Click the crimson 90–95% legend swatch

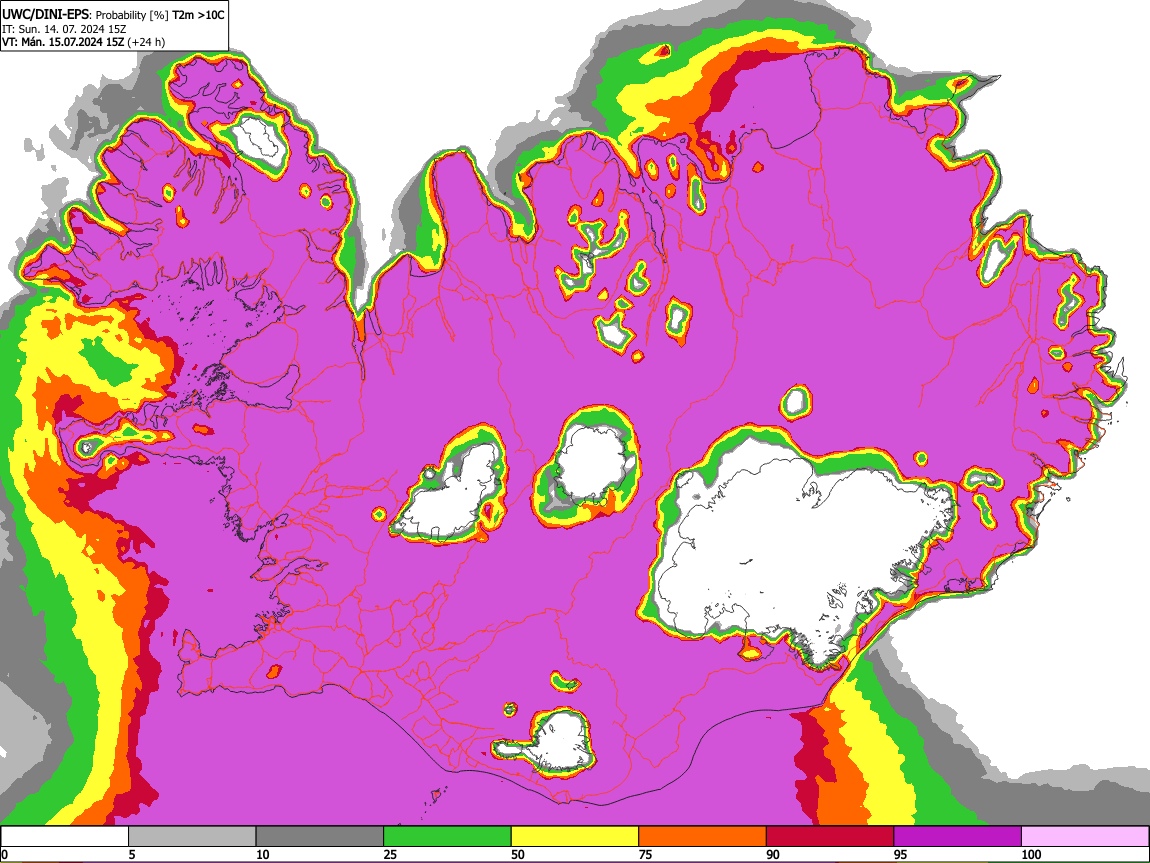(830, 837)
